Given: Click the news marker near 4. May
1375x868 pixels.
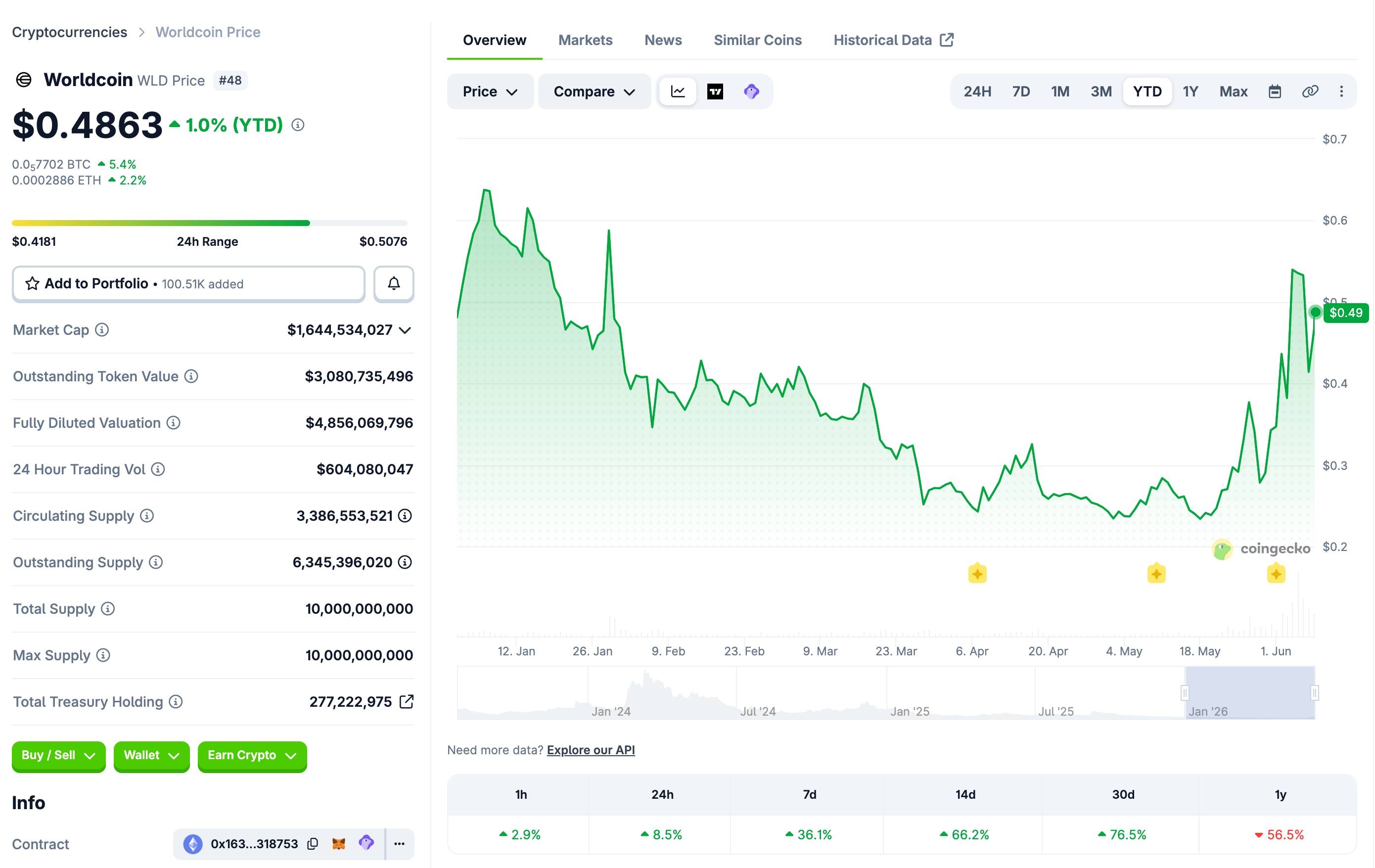Looking at the screenshot, I should tap(1156, 573).
